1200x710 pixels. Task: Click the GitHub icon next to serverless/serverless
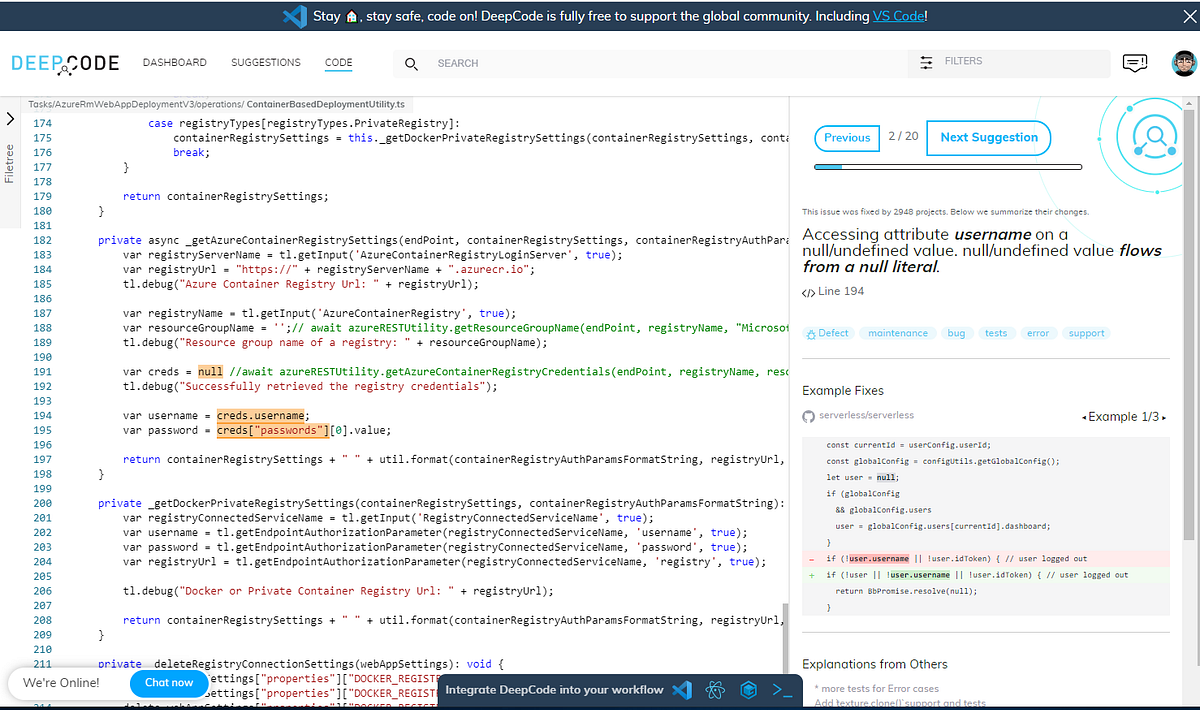tap(808, 415)
